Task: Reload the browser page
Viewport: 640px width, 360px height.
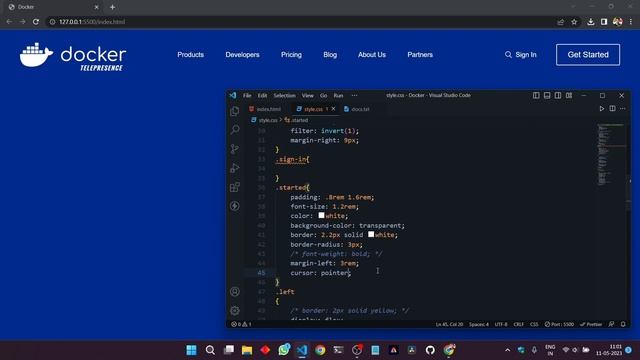Action: [36, 22]
